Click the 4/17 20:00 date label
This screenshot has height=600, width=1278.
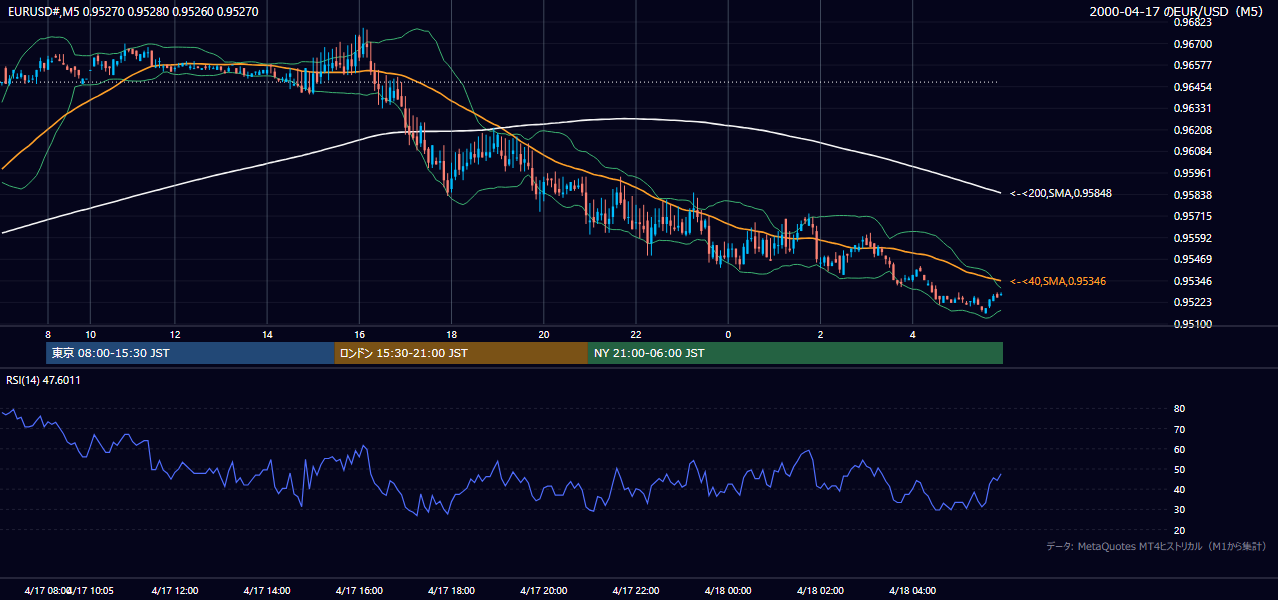(543, 590)
